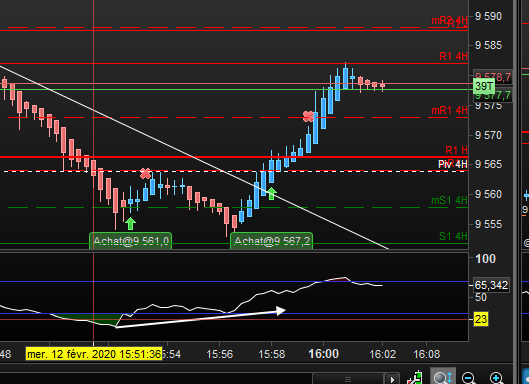Click the 15:56 time axis label
The height and width of the screenshot is (384, 529).
point(220,354)
